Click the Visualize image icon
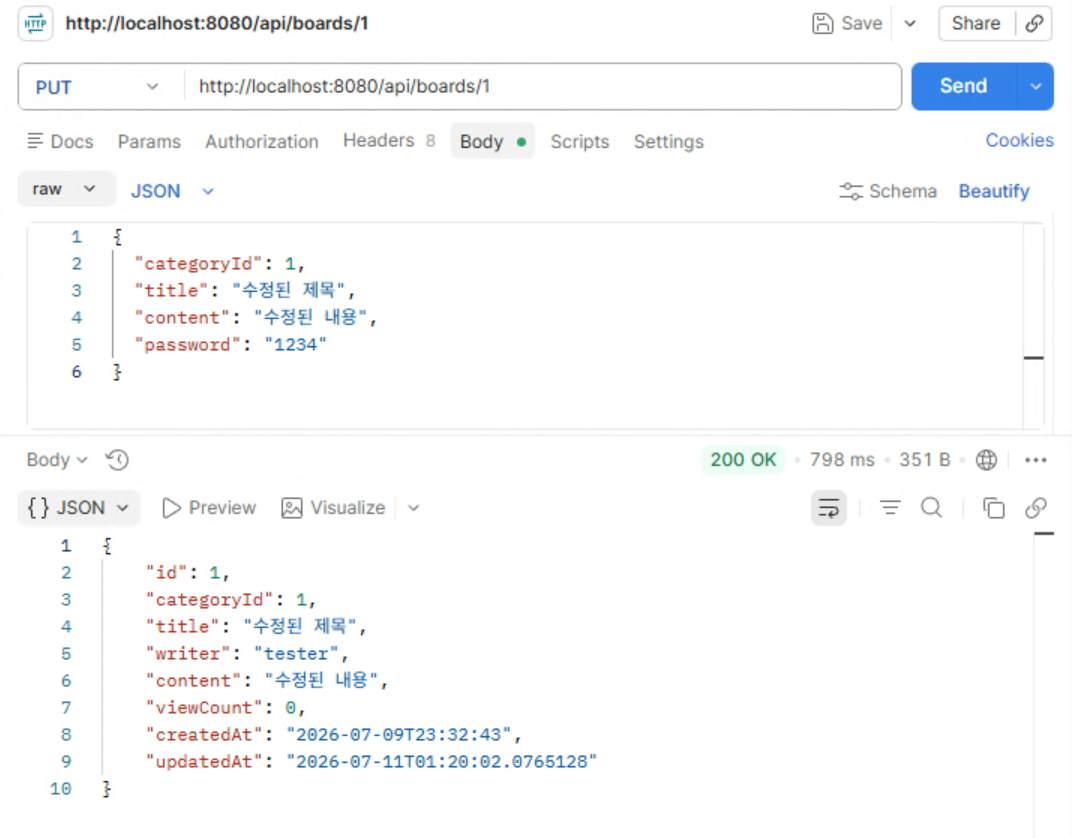Viewport: 1072px width, 838px height. point(292,508)
